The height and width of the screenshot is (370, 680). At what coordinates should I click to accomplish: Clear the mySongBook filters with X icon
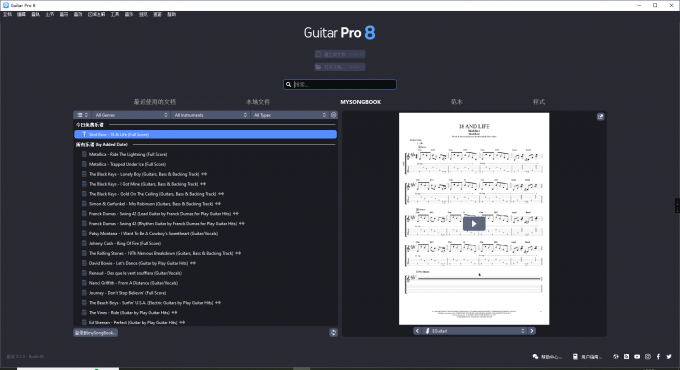click(x=333, y=115)
